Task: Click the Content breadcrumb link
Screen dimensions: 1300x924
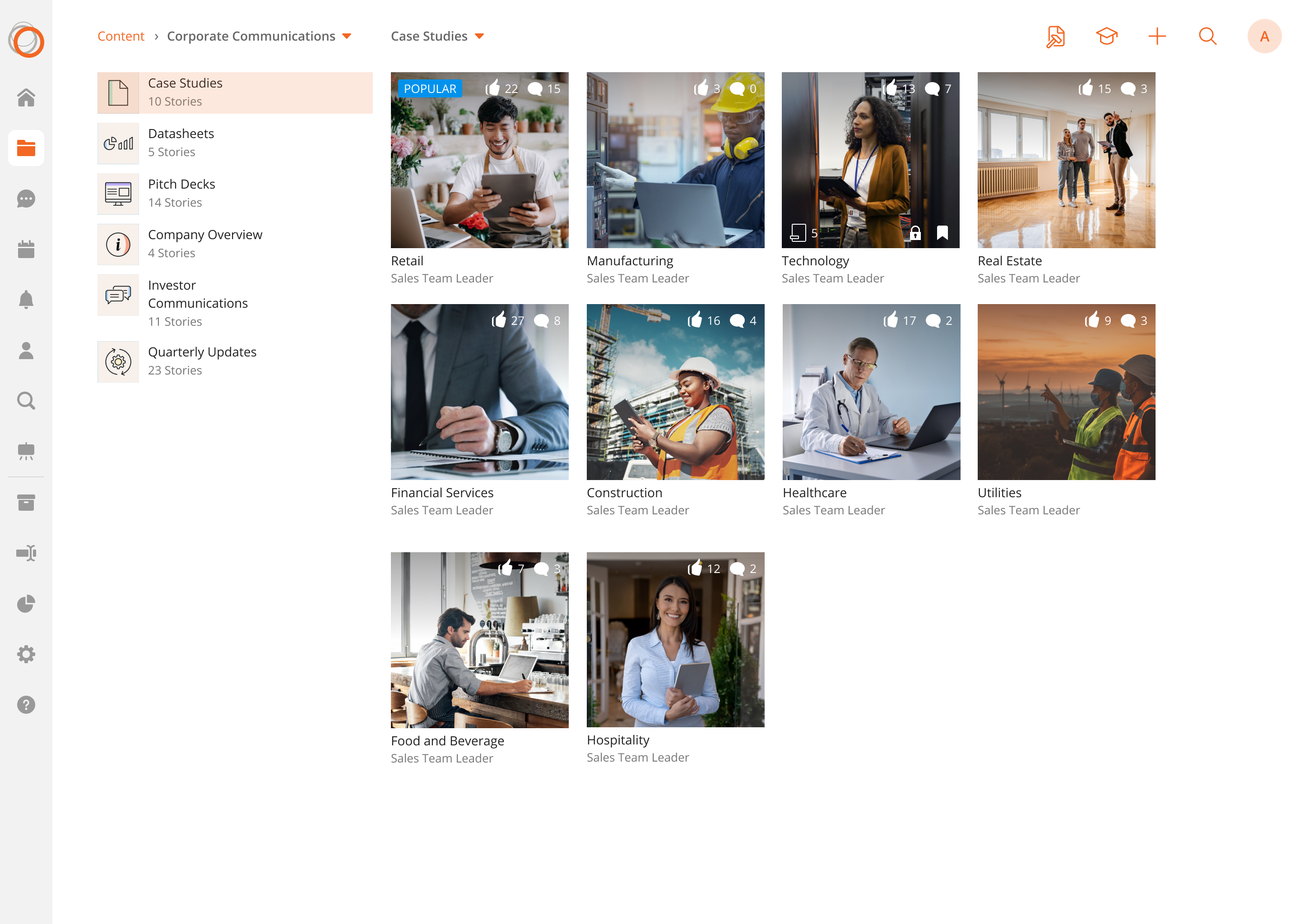Action: point(121,37)
